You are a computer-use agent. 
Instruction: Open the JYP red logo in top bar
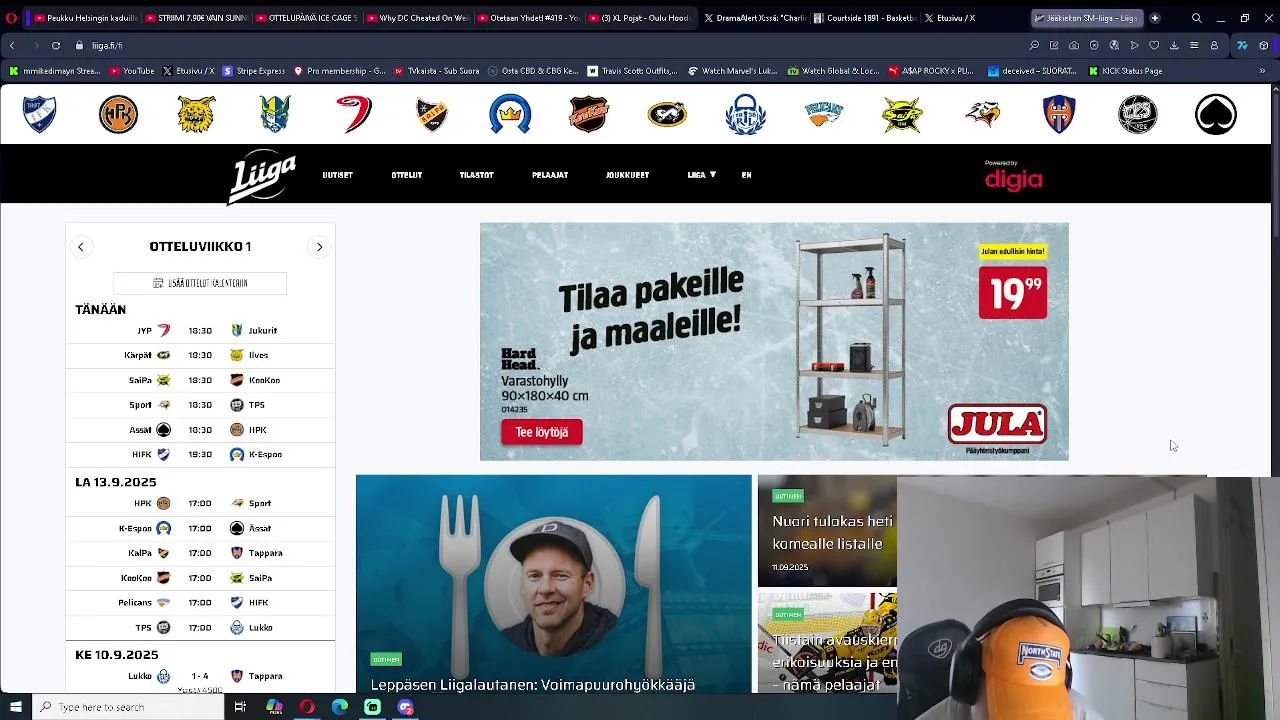coord(353,114)
